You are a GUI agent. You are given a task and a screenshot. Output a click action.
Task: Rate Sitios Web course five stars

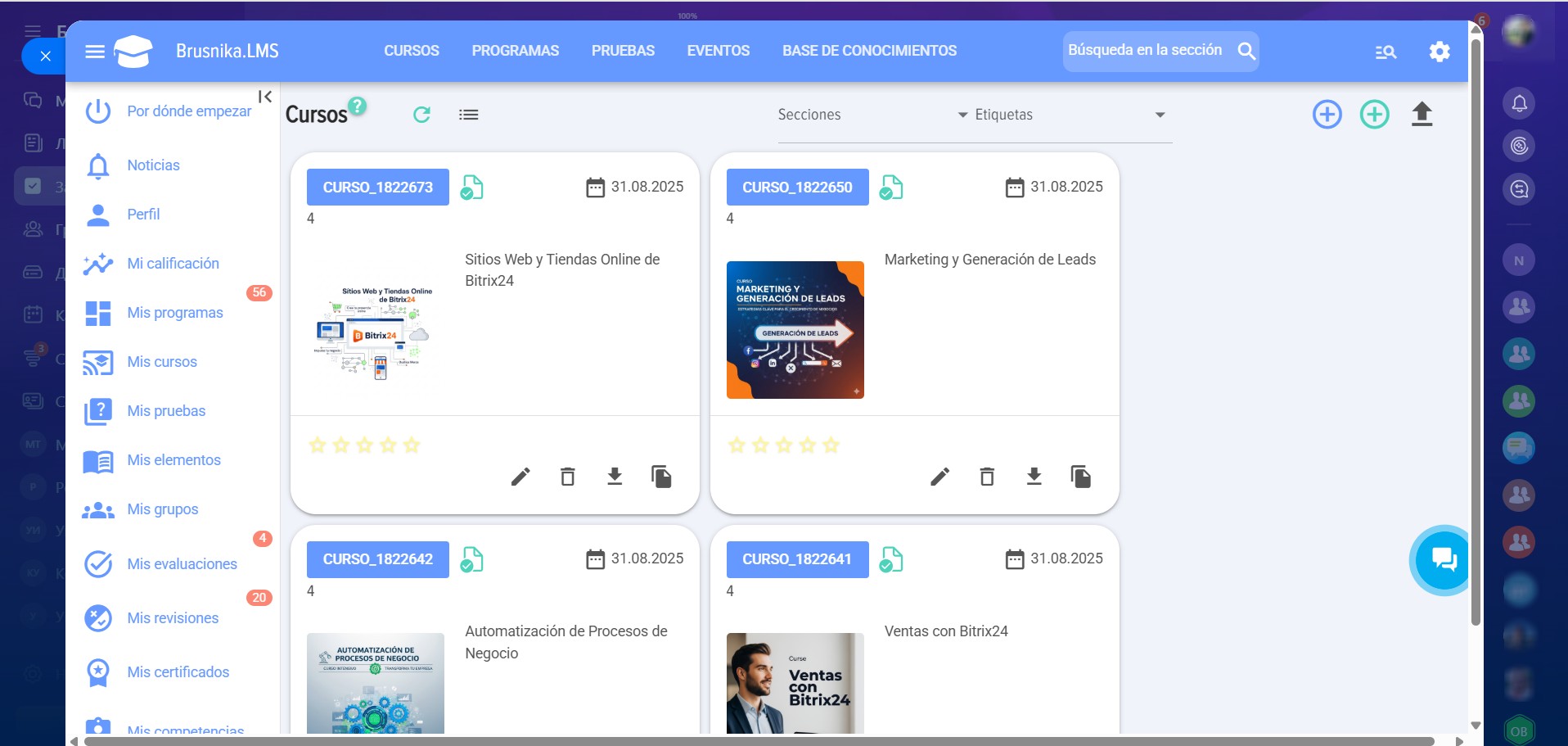[x=412, y=445]
